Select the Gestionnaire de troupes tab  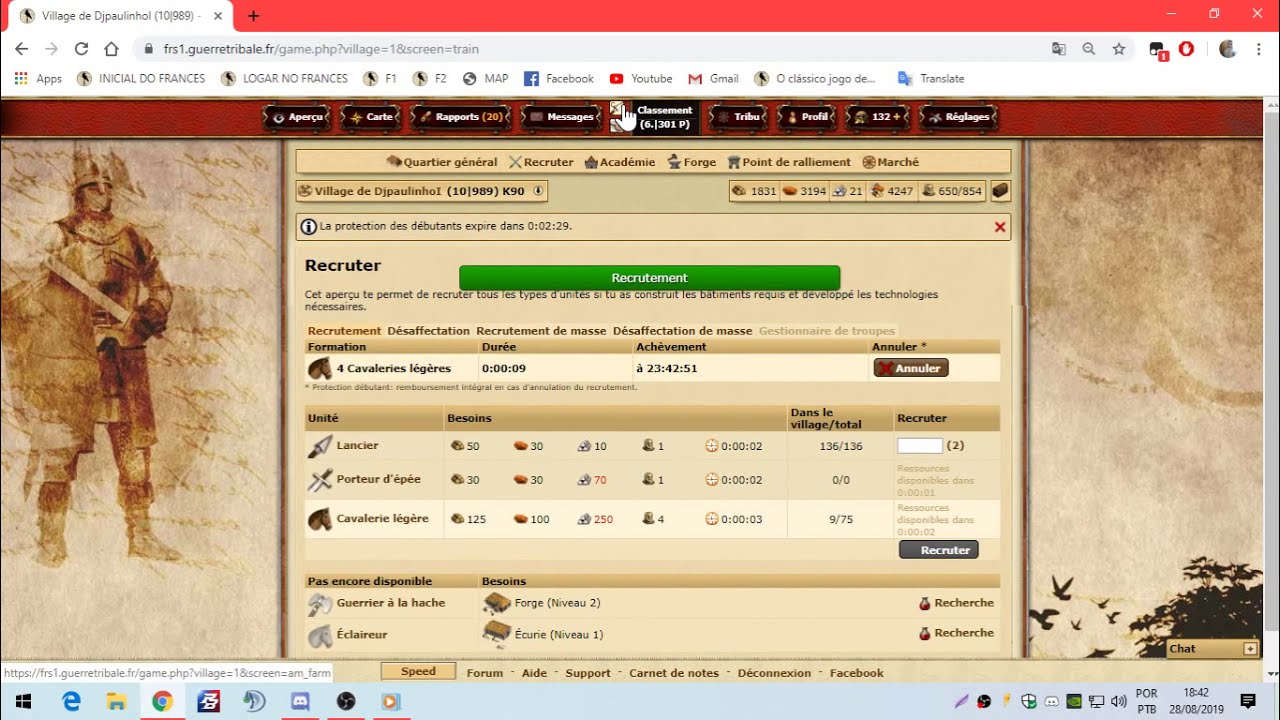[827, 331]
